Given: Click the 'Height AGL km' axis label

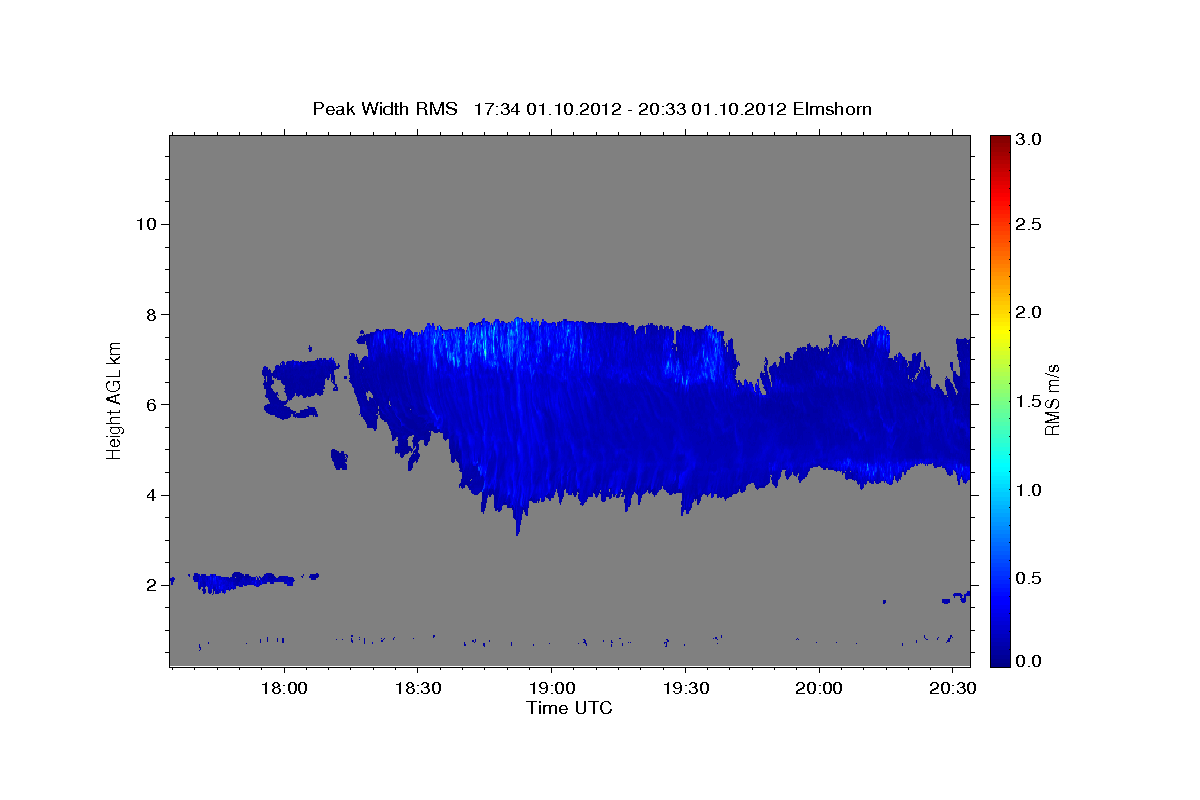Looking at the screenshot, I should pyautogui.click(x=114, y=400).
